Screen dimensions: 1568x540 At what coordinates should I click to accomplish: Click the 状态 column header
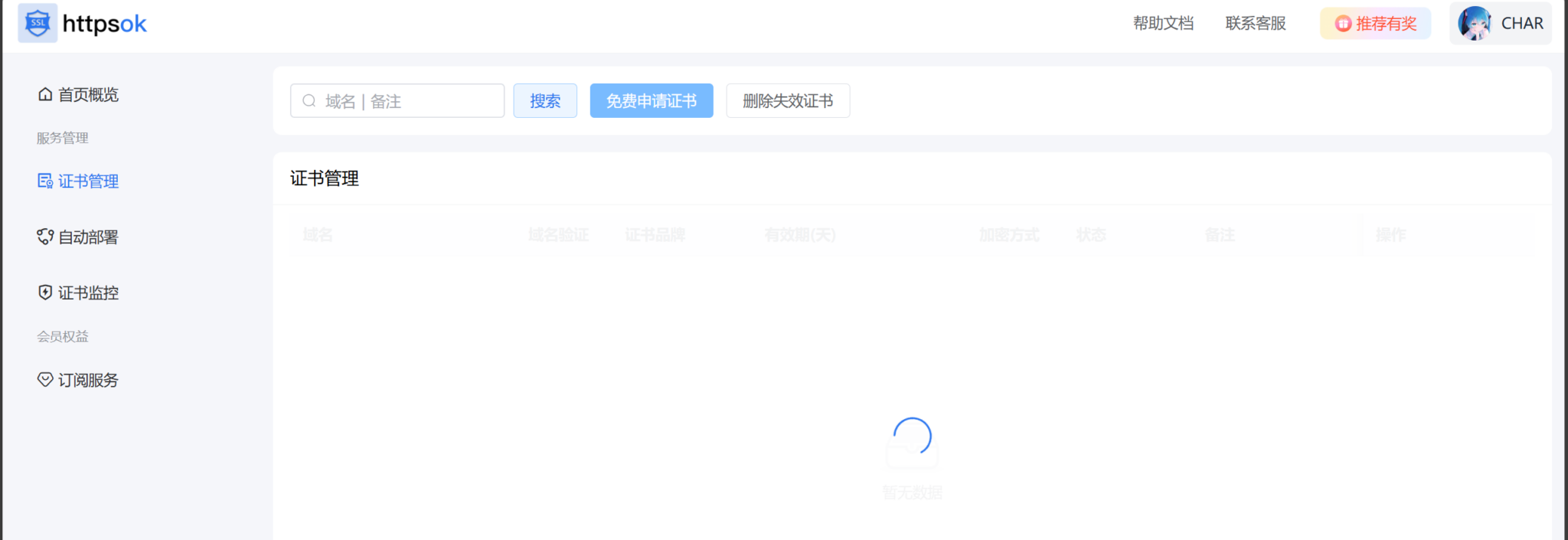[x=1090, y=235]
